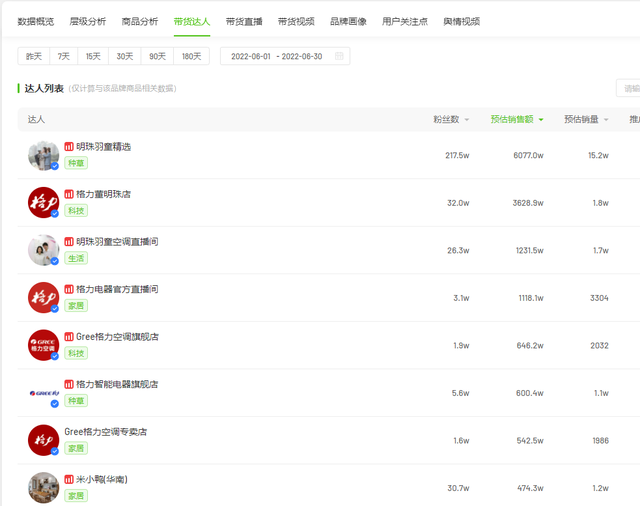Screen dimensions: 640x506
Task: Click red shop icon beside 格力电器官方直播间
Action: pos(69,289)
